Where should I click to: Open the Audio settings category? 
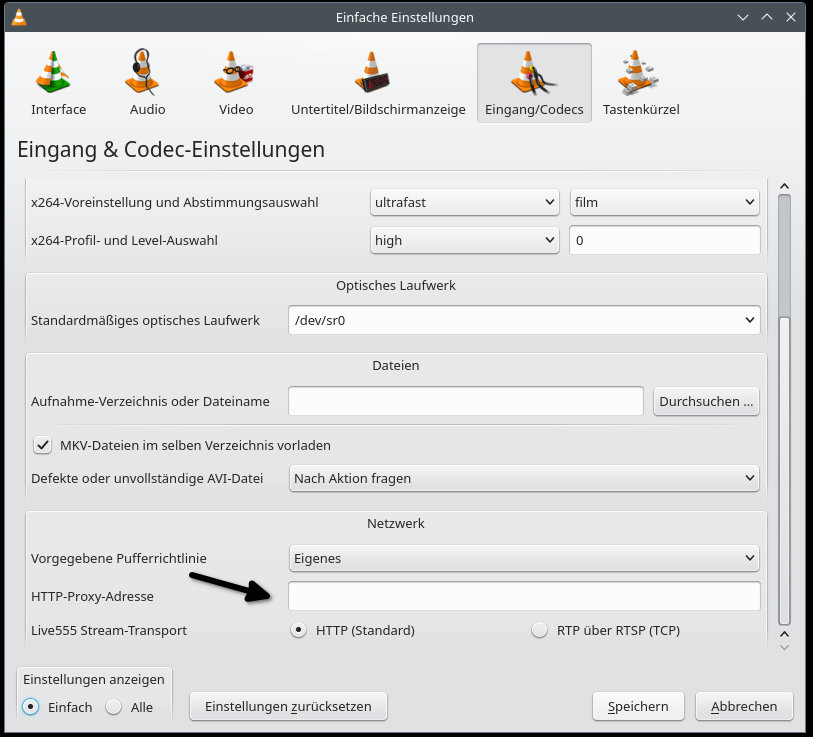coord(147,83)
